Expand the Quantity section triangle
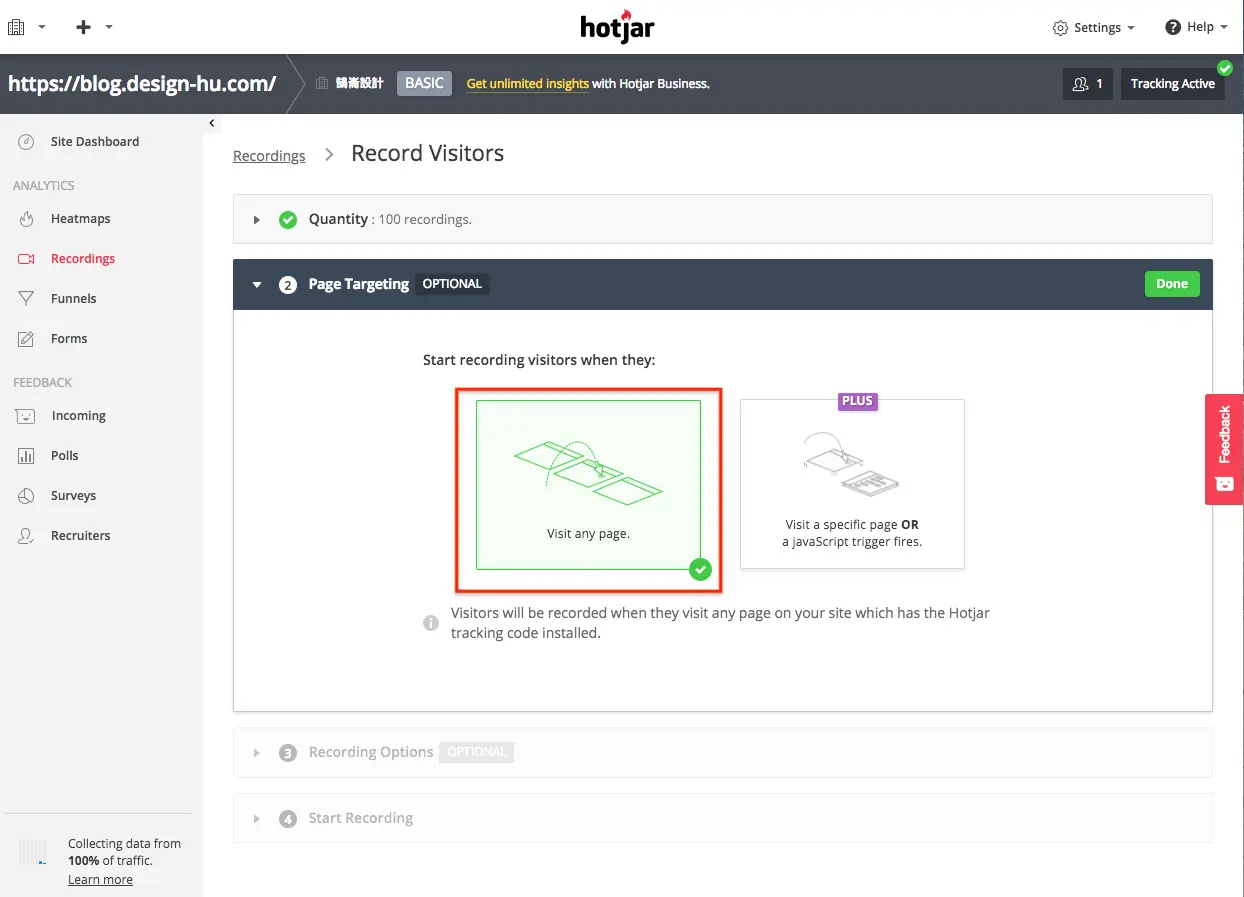This screenshot has width=1244, height=897. click(x=257, y=220)
